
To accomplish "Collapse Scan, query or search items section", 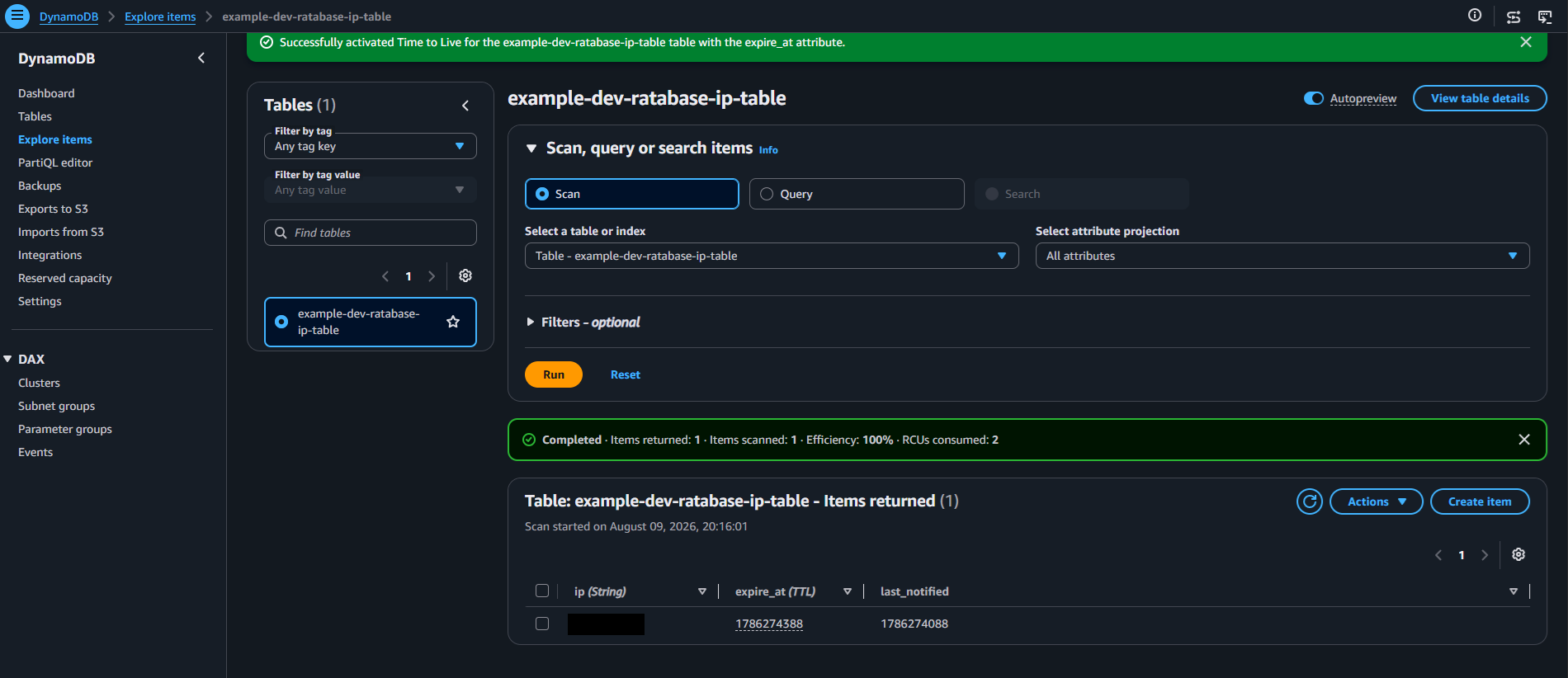I will (x=531, y=148).
